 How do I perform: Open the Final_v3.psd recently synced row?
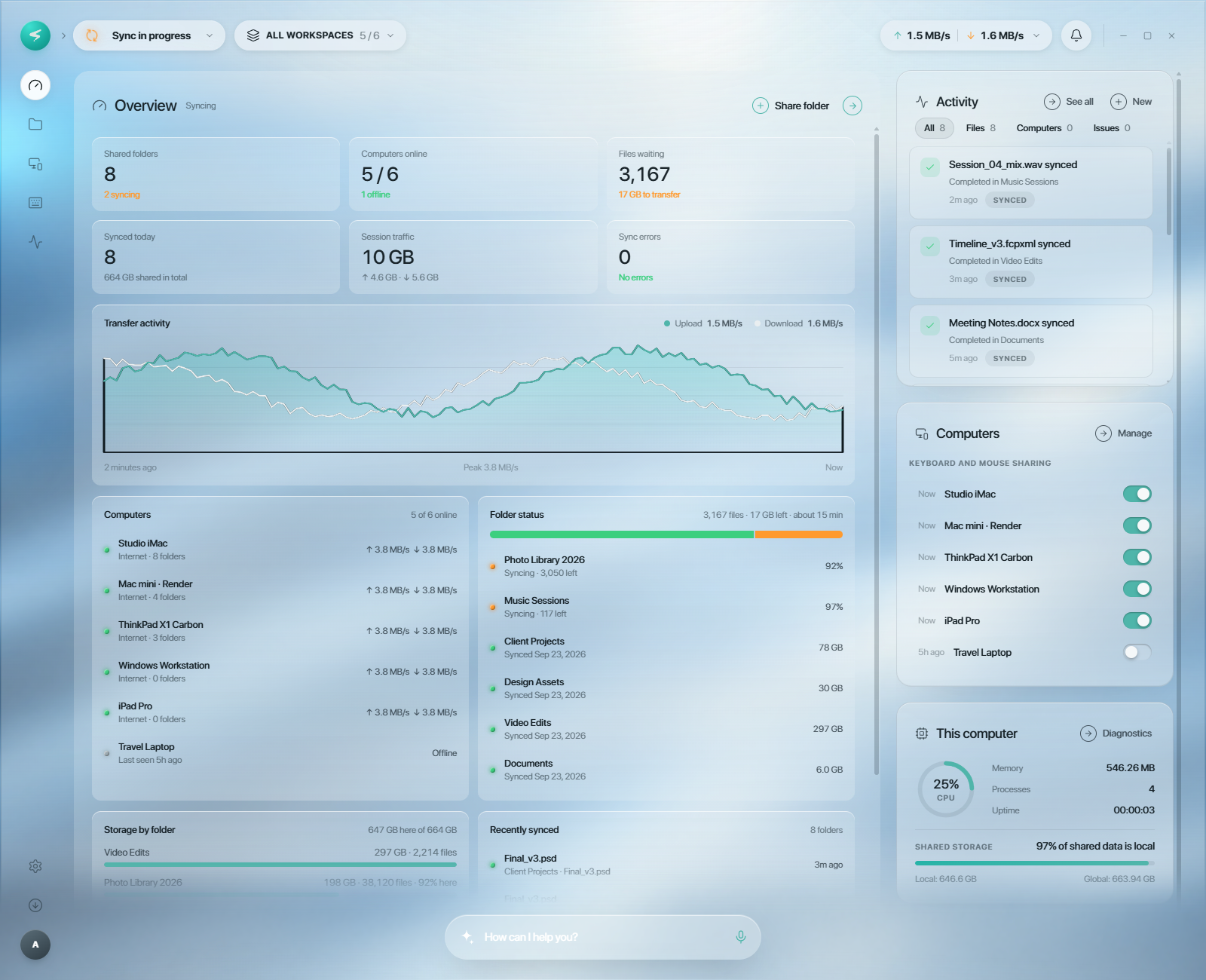(x=666, y=865)
